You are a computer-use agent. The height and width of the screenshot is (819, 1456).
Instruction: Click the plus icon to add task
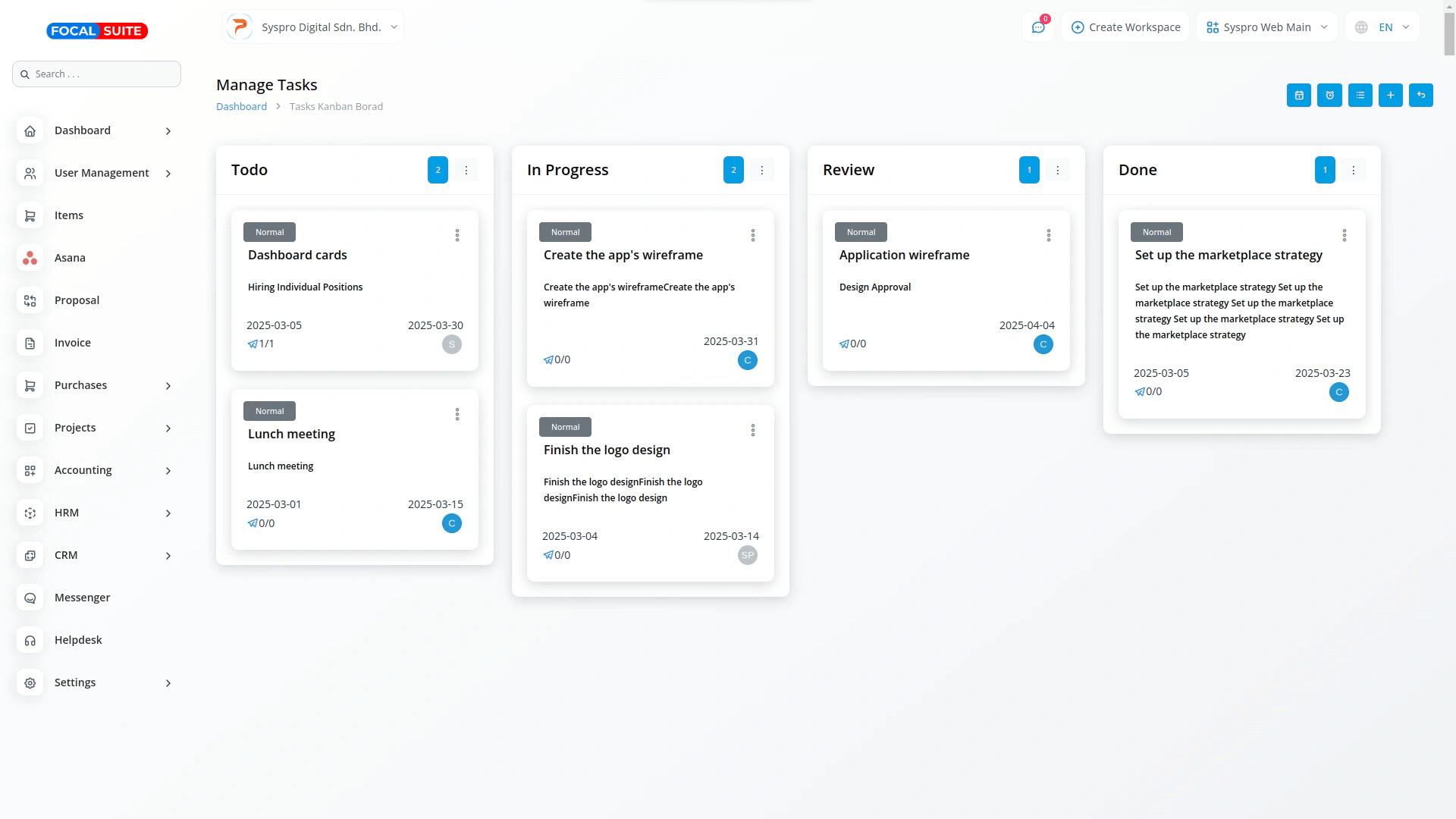pyautogui.click(x=1390, y=96)
